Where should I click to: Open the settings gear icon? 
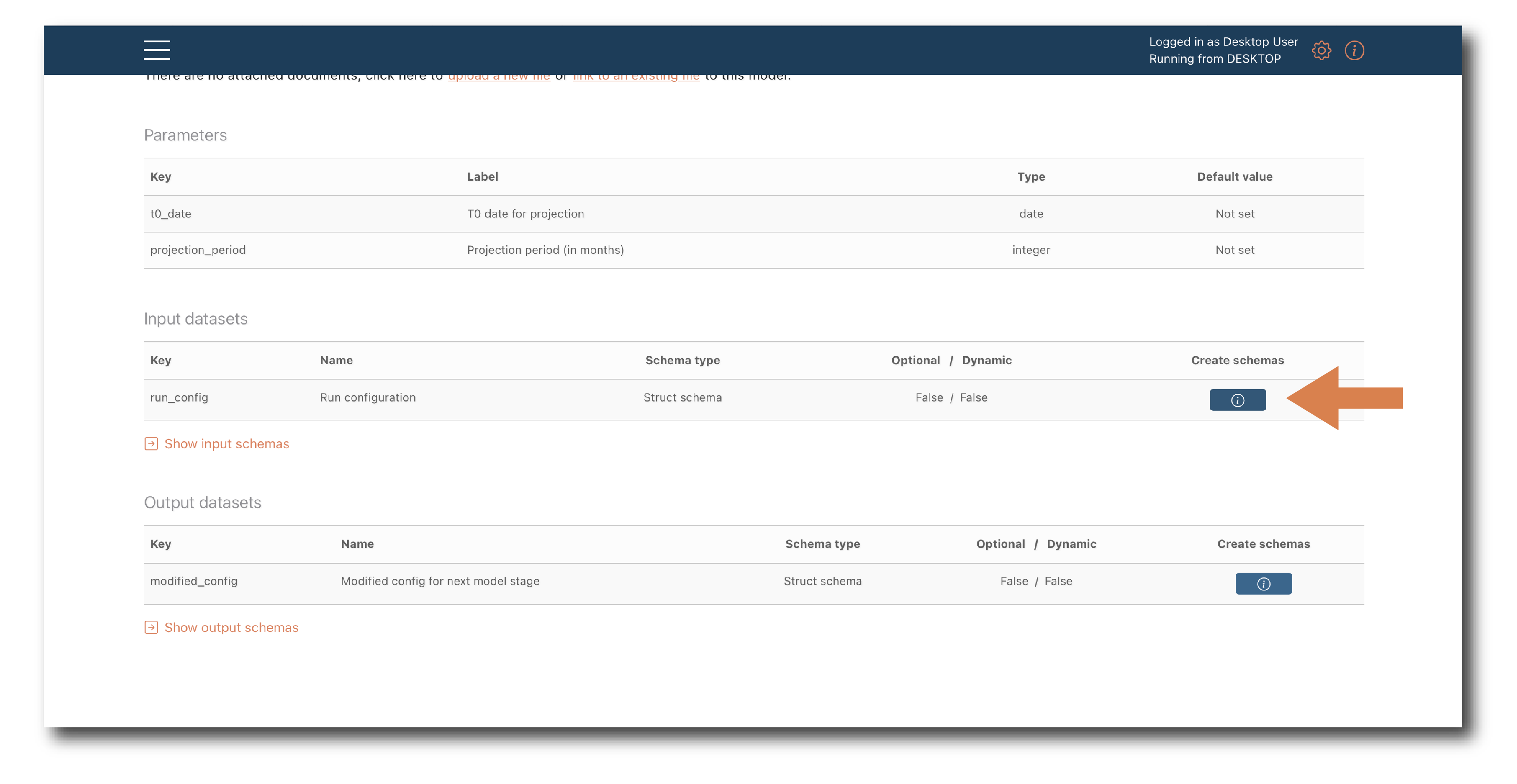click(1321, 51)
